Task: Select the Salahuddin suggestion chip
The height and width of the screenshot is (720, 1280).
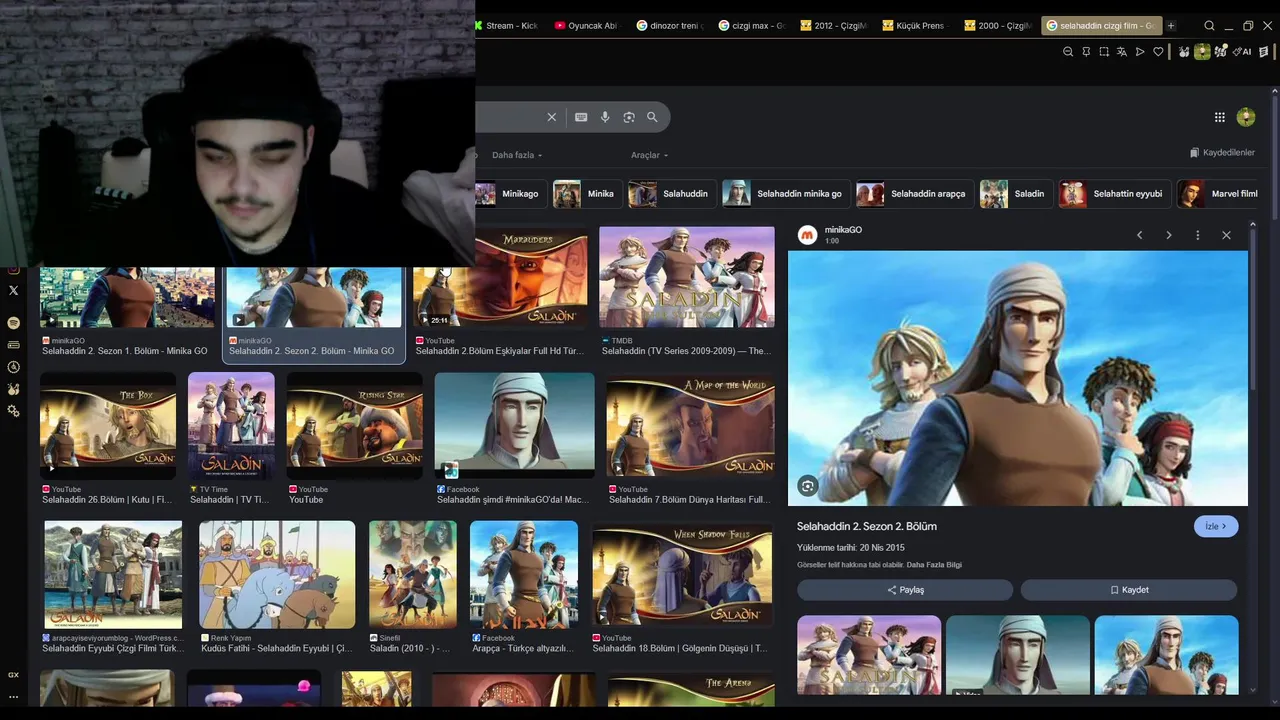Action: coord(672,194)
